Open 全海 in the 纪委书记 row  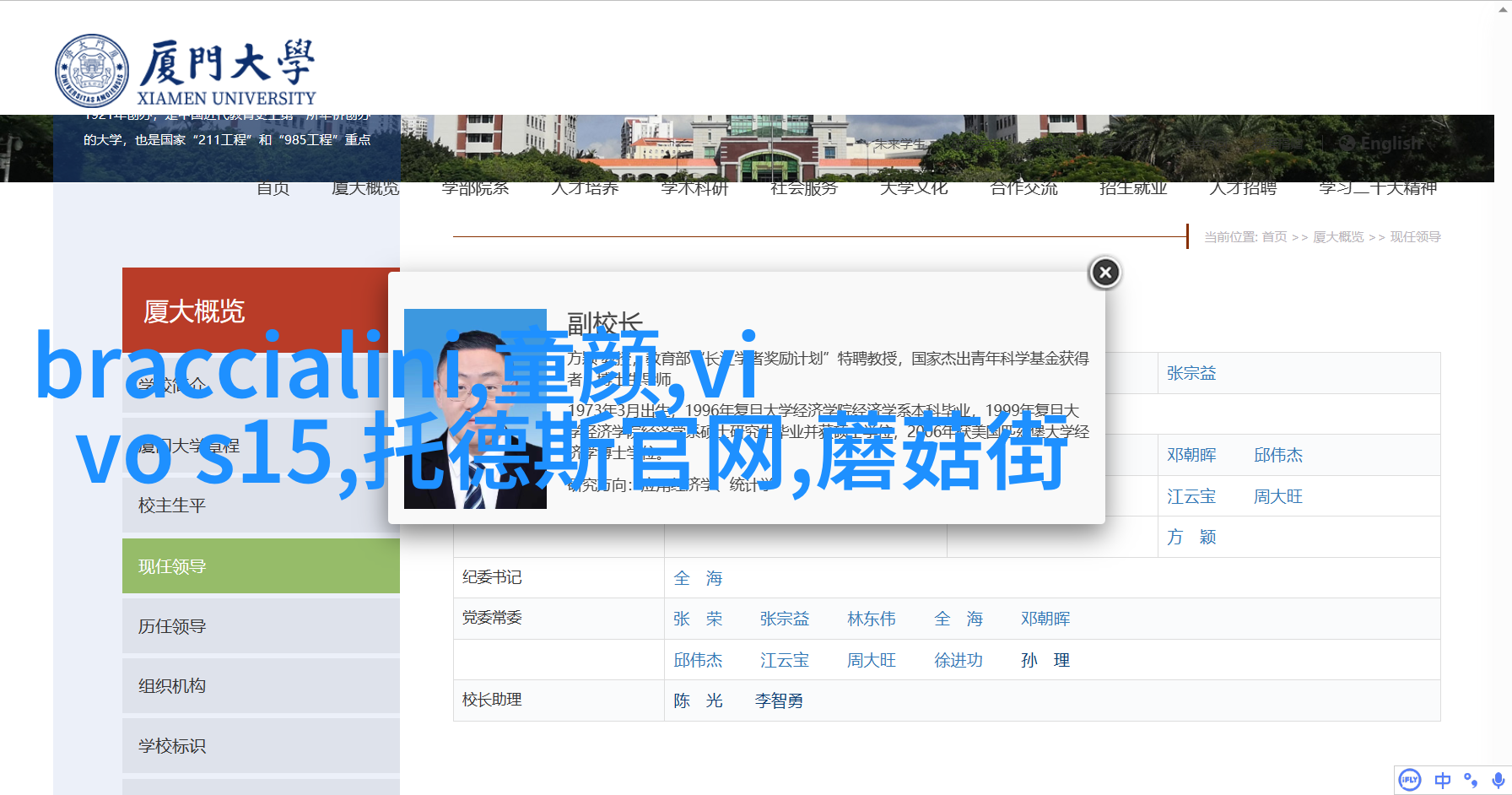point(698,578)
